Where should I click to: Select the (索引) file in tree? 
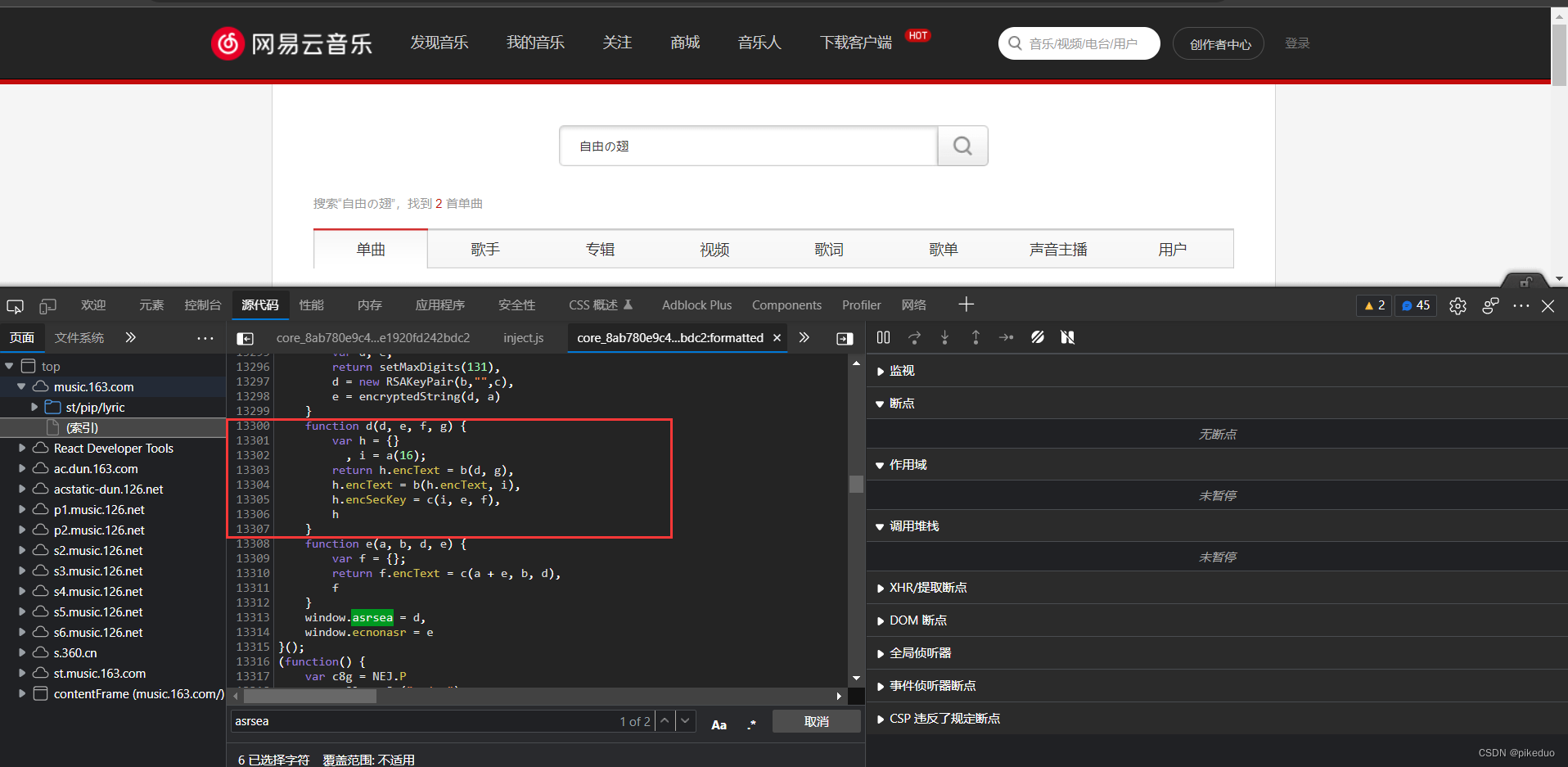82,427
